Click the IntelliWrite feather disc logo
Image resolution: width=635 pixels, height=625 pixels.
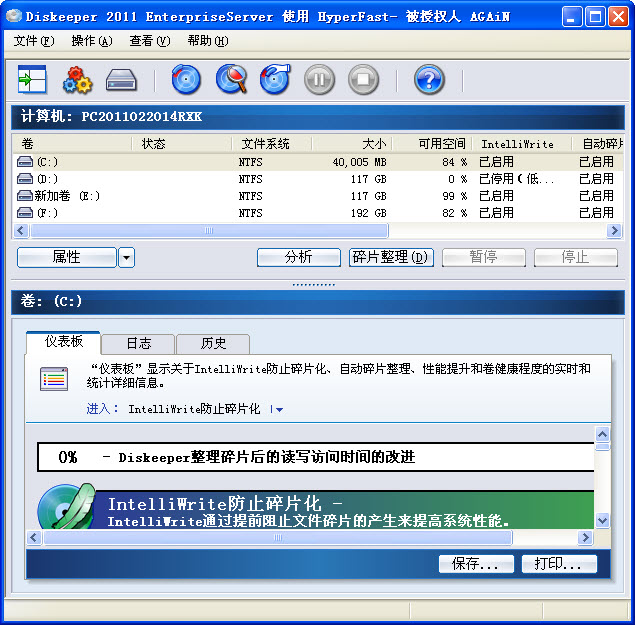66,506
